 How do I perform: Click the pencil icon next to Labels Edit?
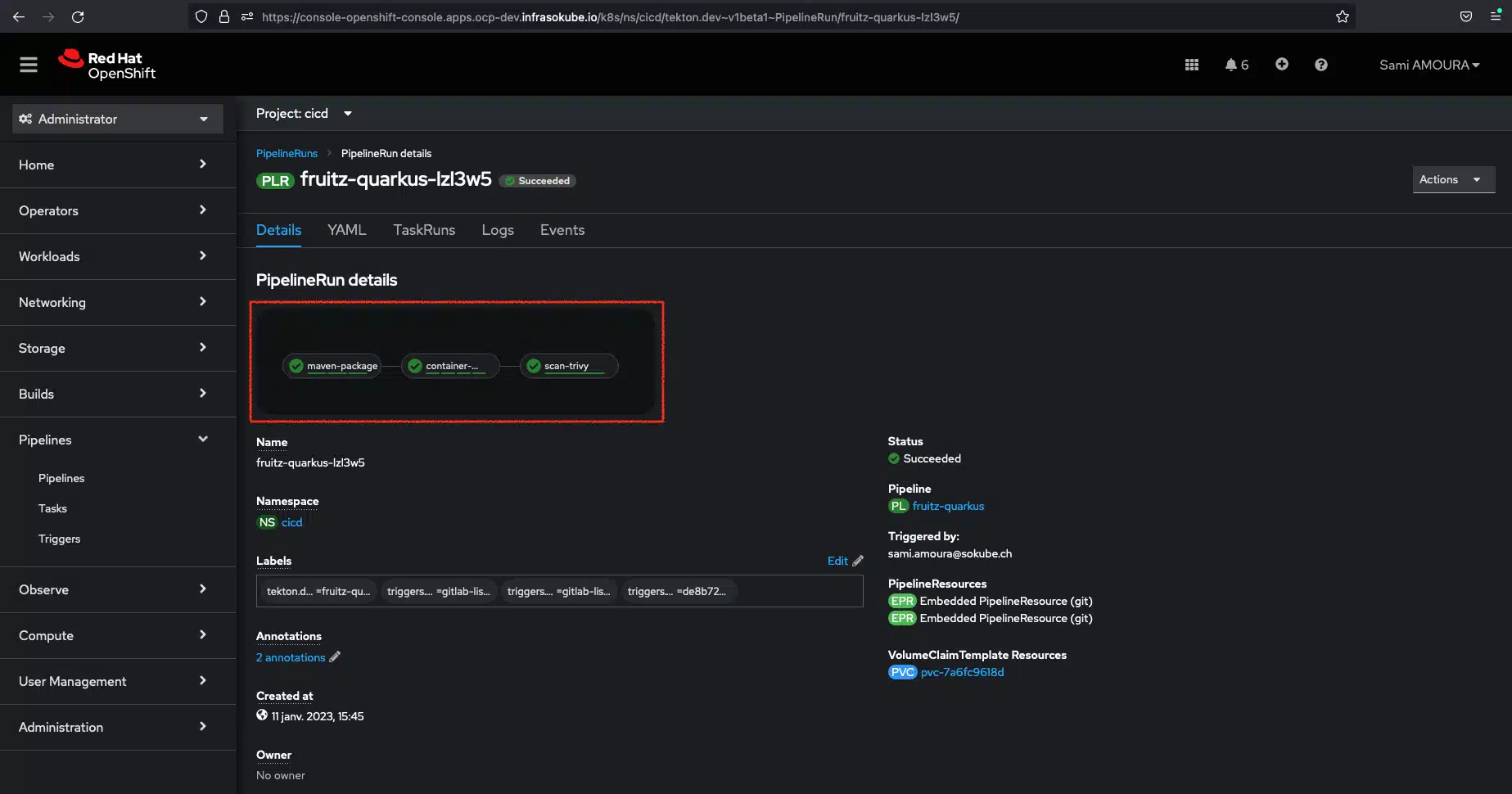click(x=858, y=561)
